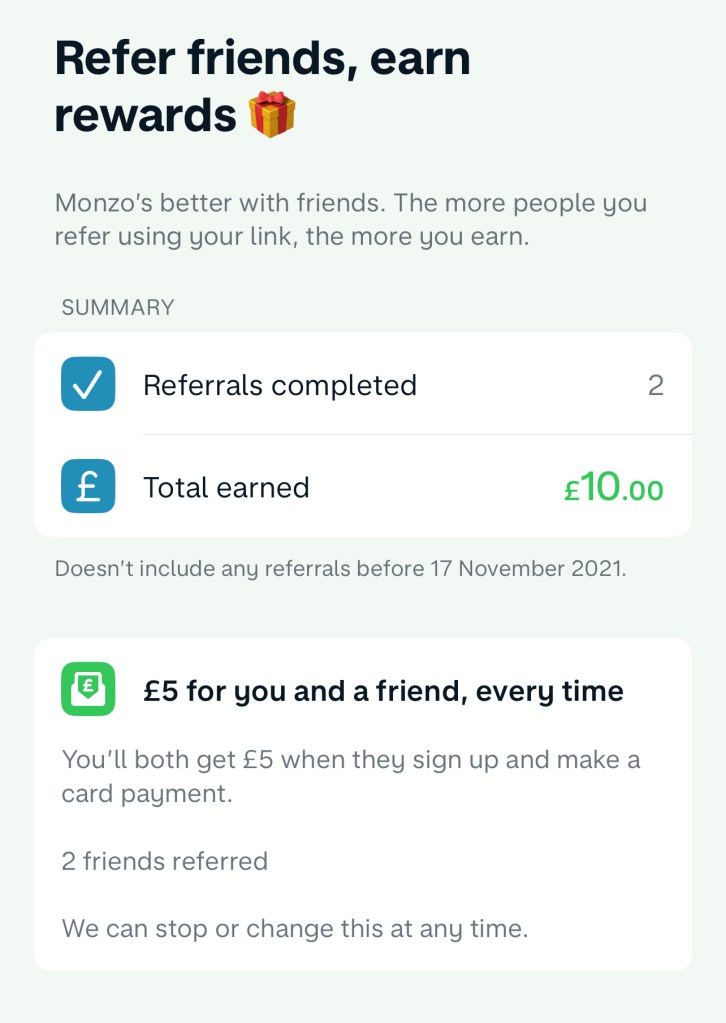
Task: Click the blue pound sign Total earned icon
Action: [88, 487]
